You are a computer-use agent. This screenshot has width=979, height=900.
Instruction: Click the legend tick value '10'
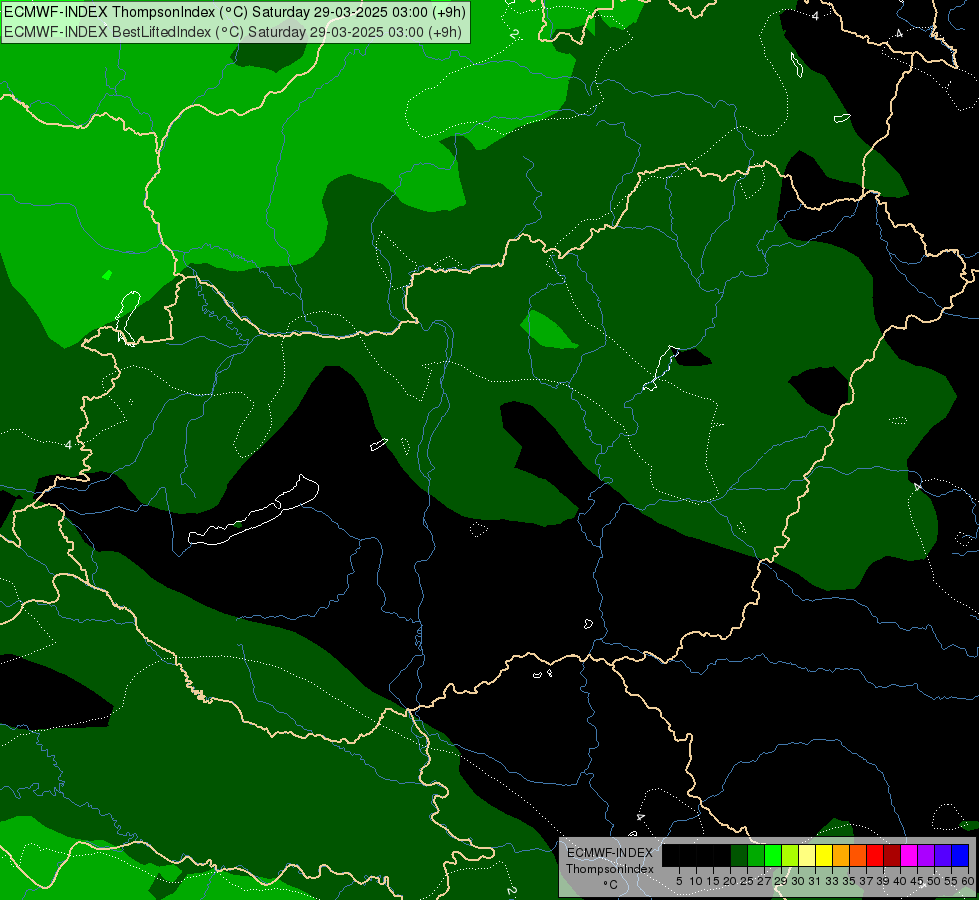696,881
